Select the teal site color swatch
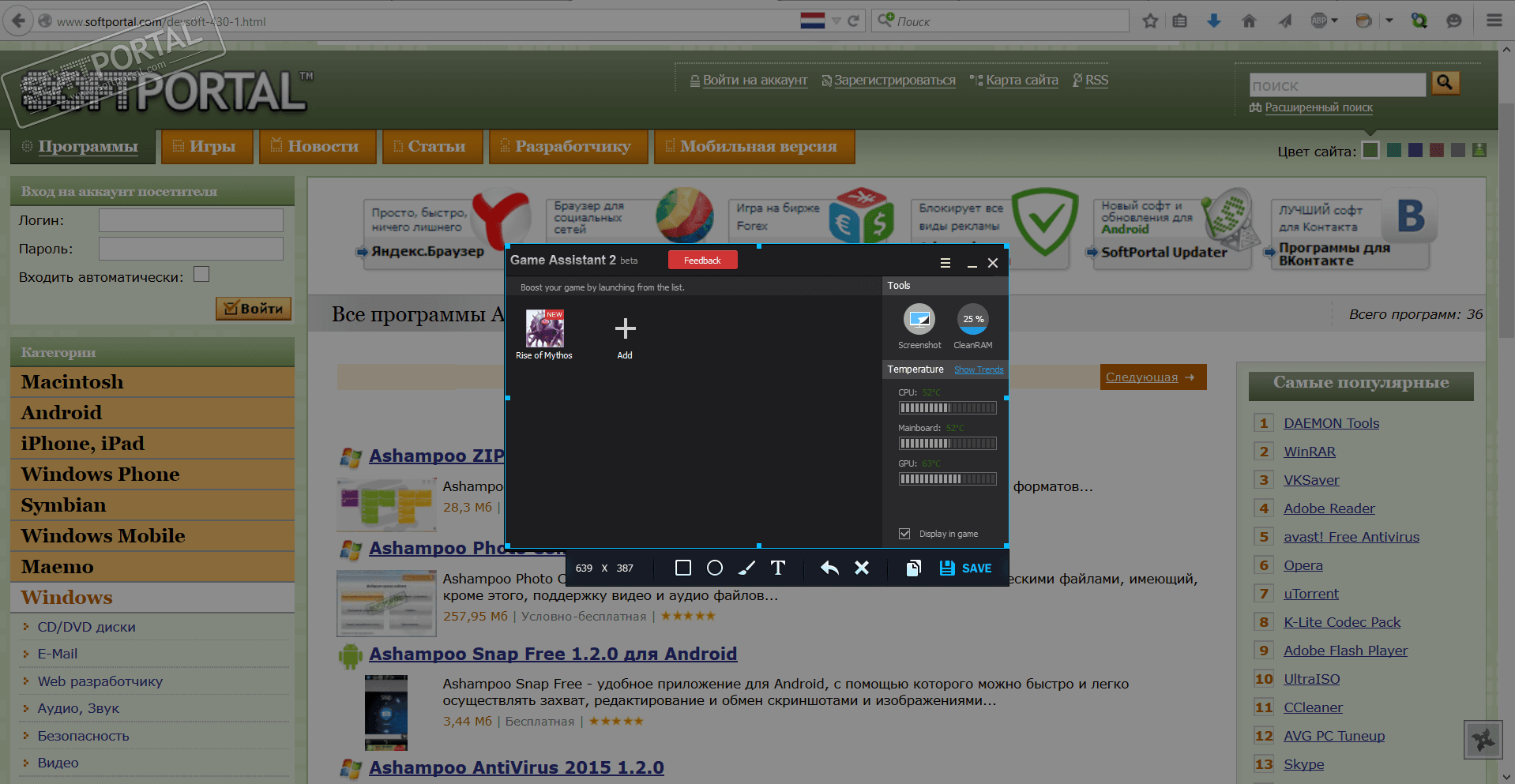This screenshot has height=784, width=1515. coord(1394,150)
